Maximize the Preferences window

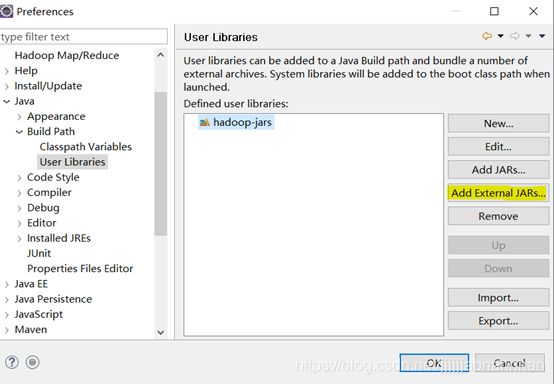pyautogui.click(x=494, y=11)
